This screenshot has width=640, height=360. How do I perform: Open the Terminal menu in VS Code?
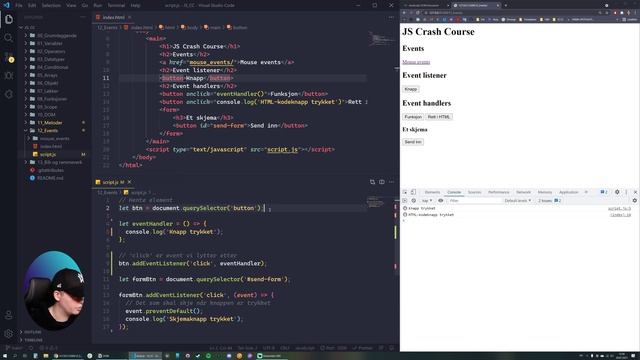(116, 5)
